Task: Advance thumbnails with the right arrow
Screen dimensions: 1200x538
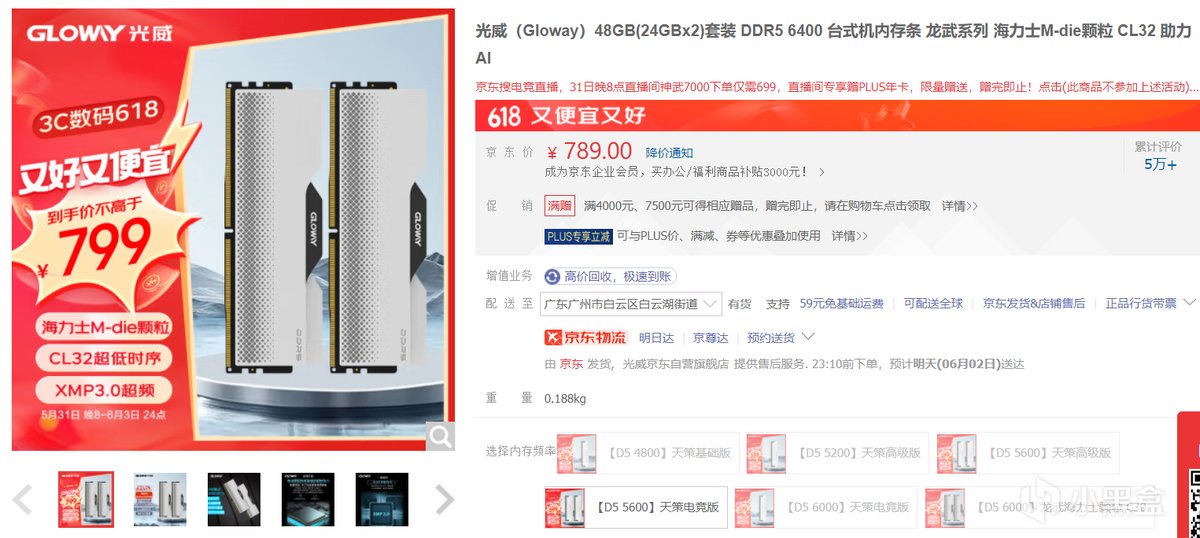Action: 445,499
